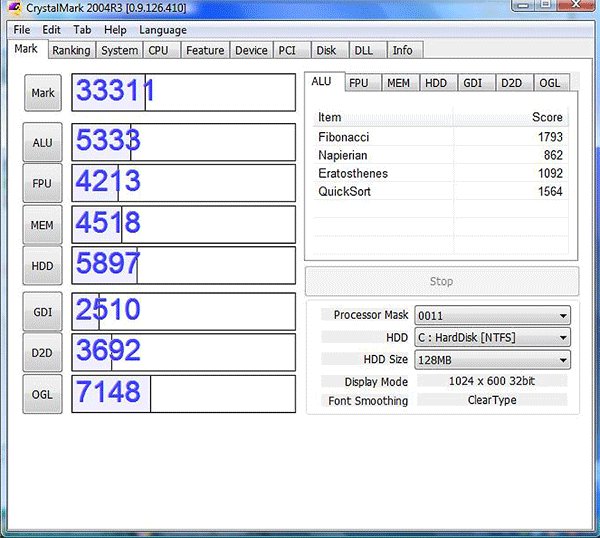600x538 pixels.
Task: Click the D2D score 3692
Action: click(108, 350)
